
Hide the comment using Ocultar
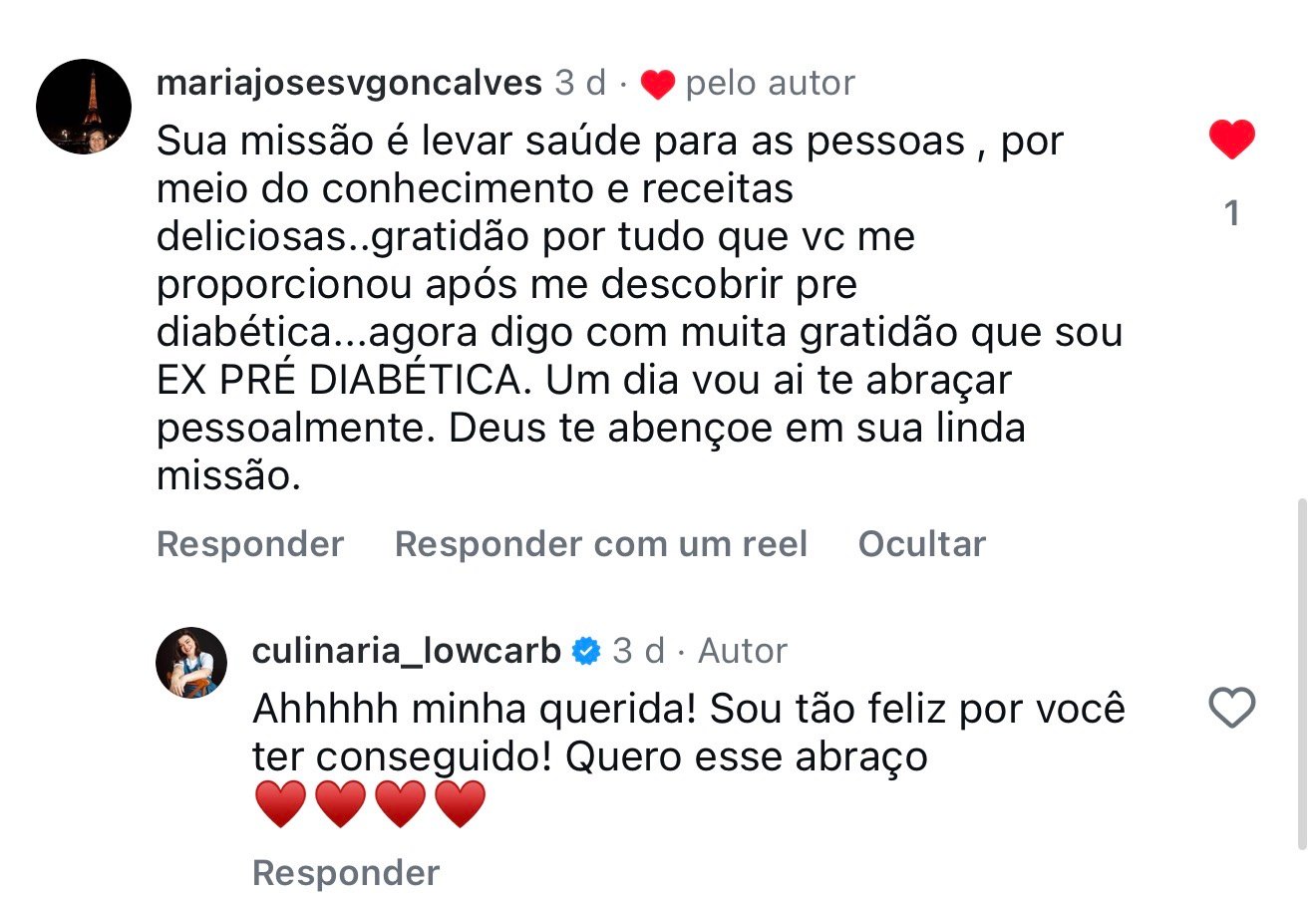click(921, 544)
